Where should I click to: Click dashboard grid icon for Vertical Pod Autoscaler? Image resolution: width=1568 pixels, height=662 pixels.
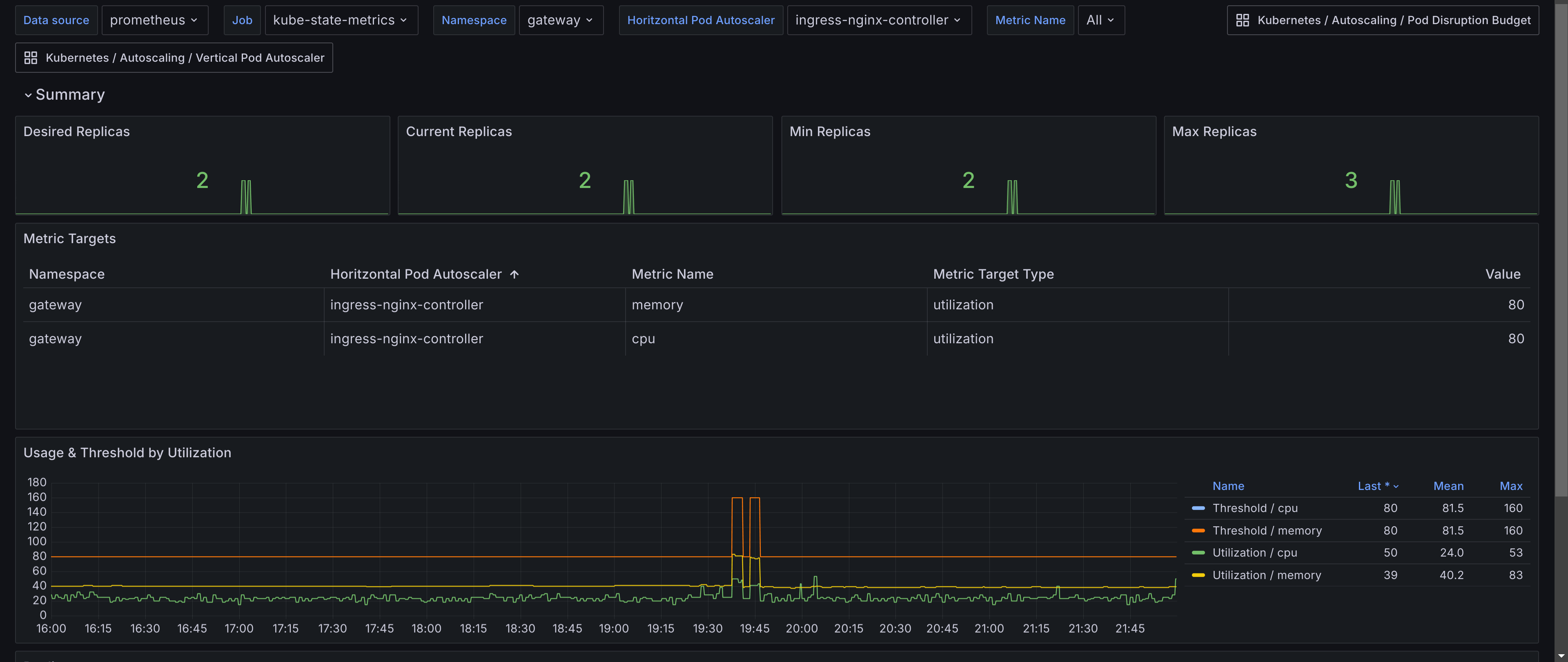pos(31,58)
